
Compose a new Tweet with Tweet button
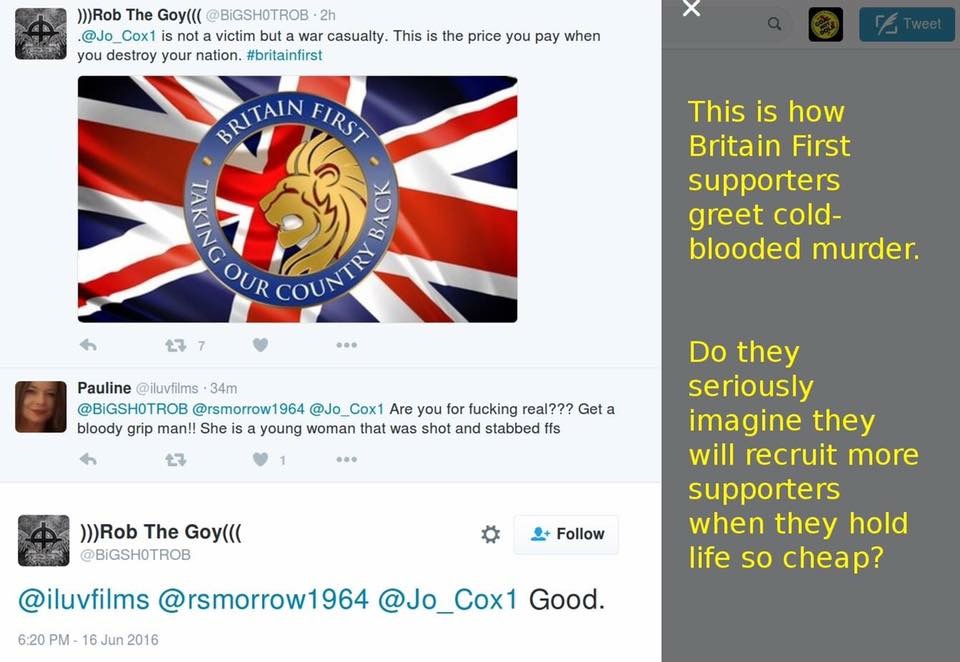[x=907, y=24]
